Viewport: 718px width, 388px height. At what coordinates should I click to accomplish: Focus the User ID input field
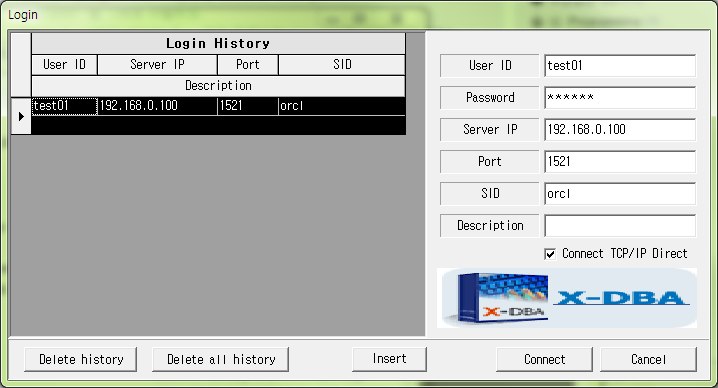[620, 66]
